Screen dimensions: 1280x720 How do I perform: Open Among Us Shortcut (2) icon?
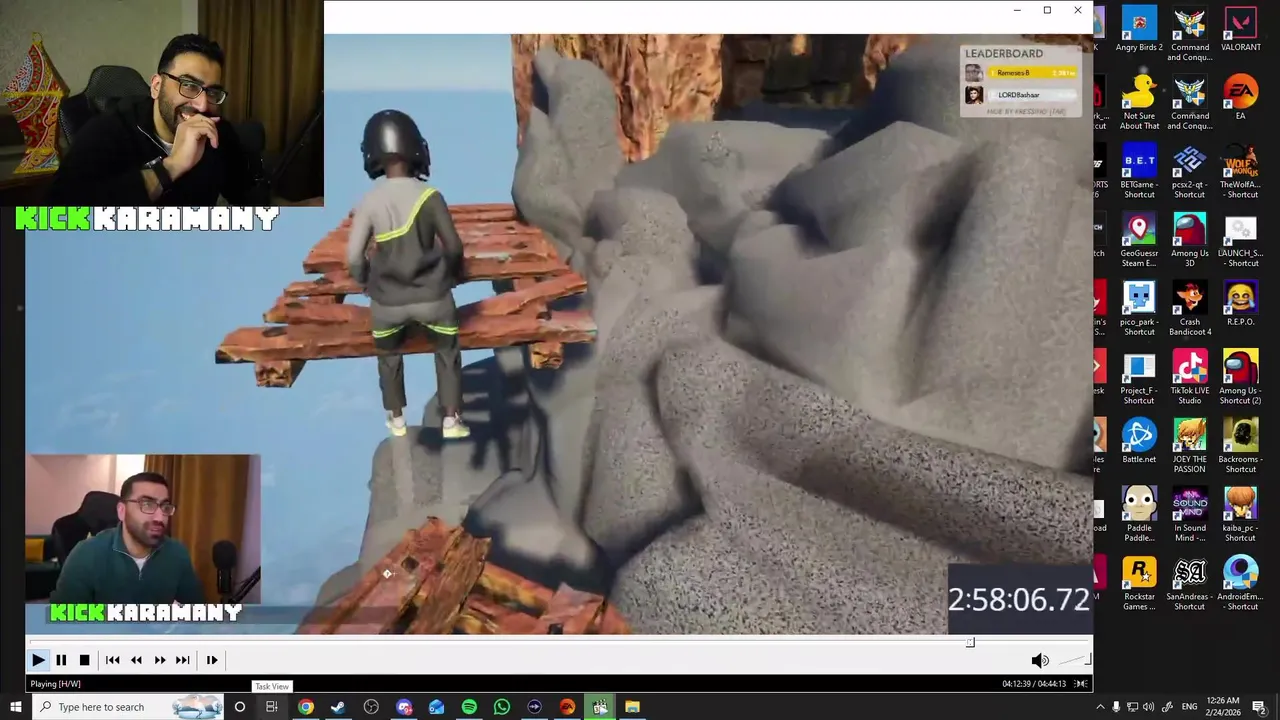click(x=1241, y=376)
